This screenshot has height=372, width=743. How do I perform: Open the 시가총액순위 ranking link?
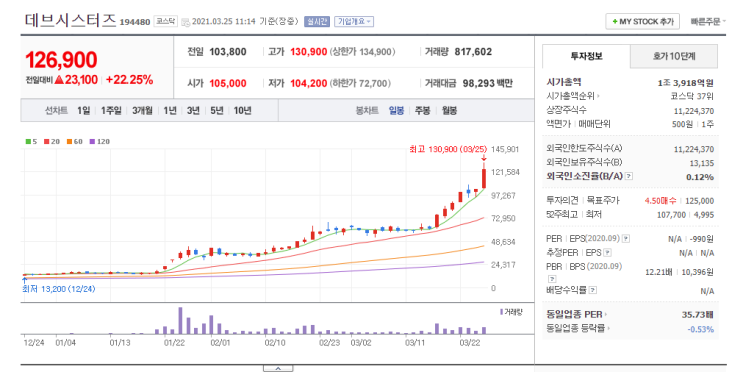coord(573,96)
